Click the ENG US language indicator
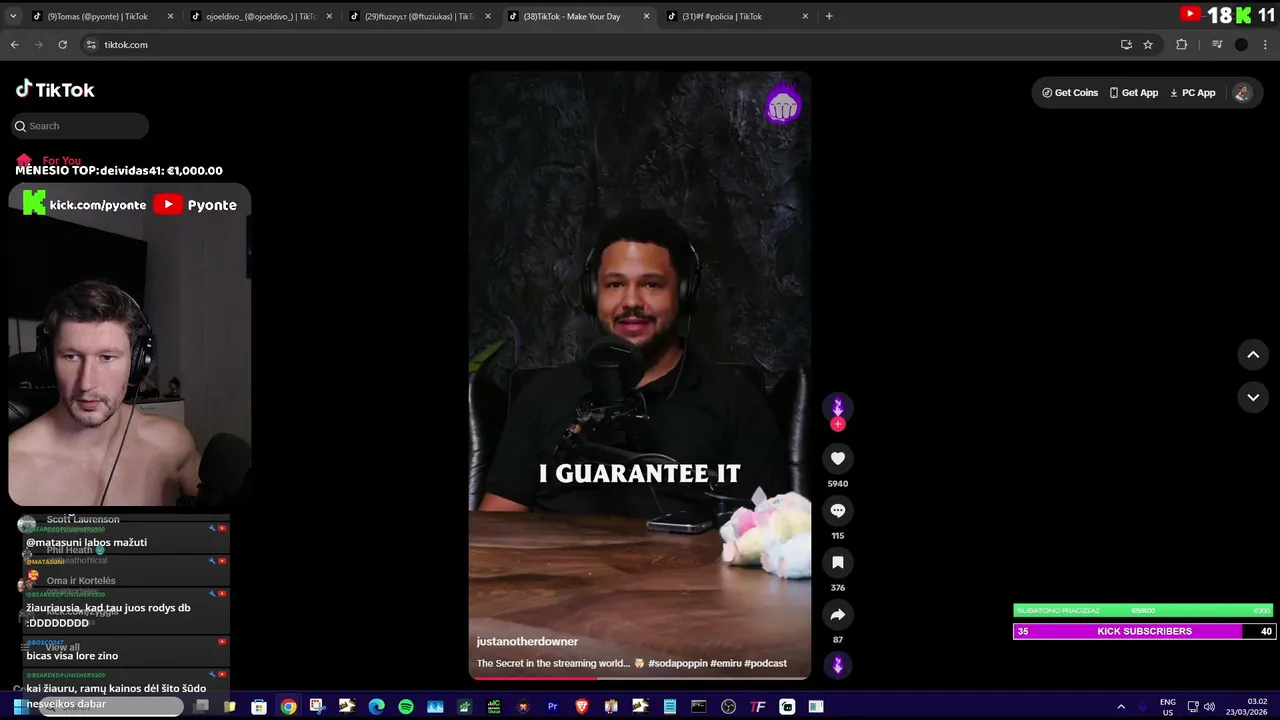This screenshot has height=720, width=1280. (1167, 707)
